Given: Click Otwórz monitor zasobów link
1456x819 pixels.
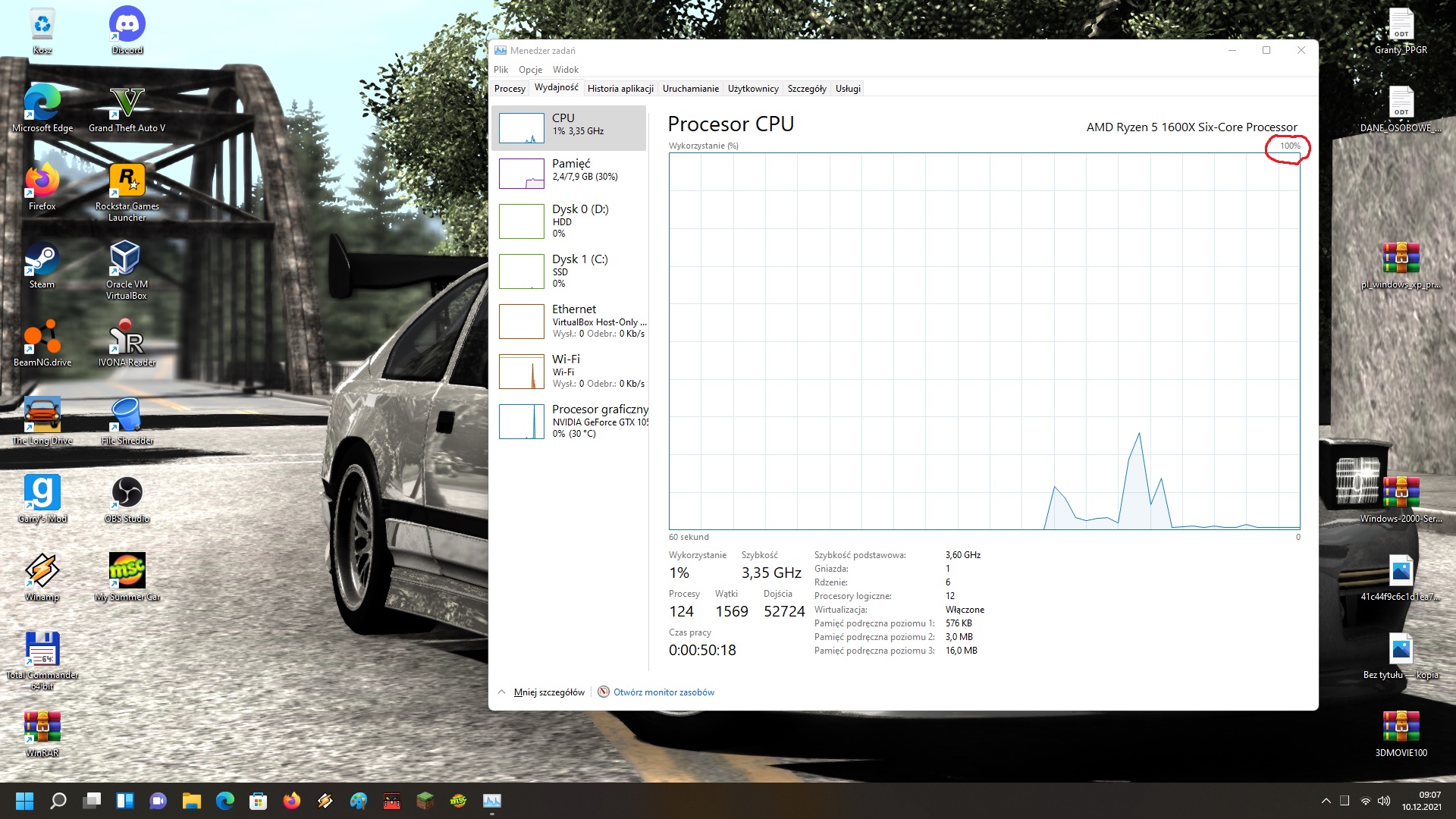Looking at the screenshot, I should (x=664, y=692).
